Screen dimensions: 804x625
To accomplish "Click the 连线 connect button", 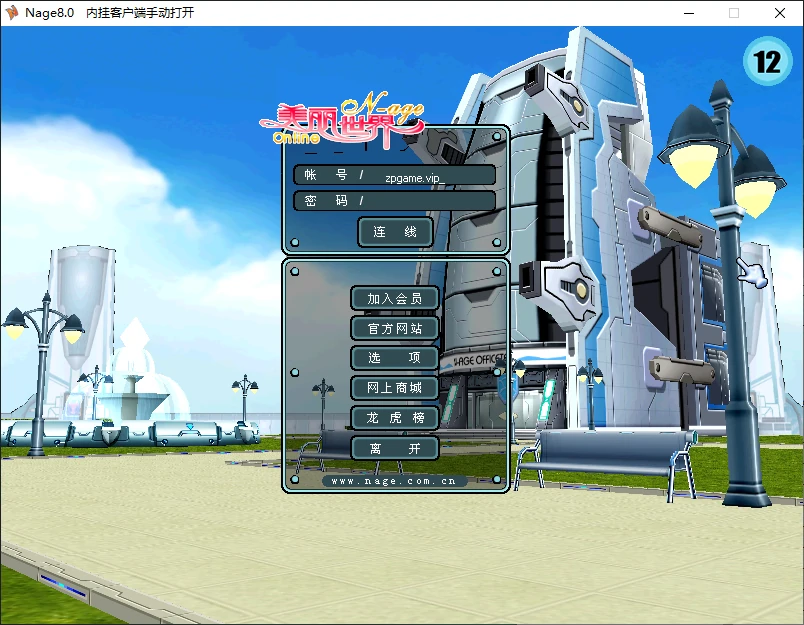I will 395,232.
